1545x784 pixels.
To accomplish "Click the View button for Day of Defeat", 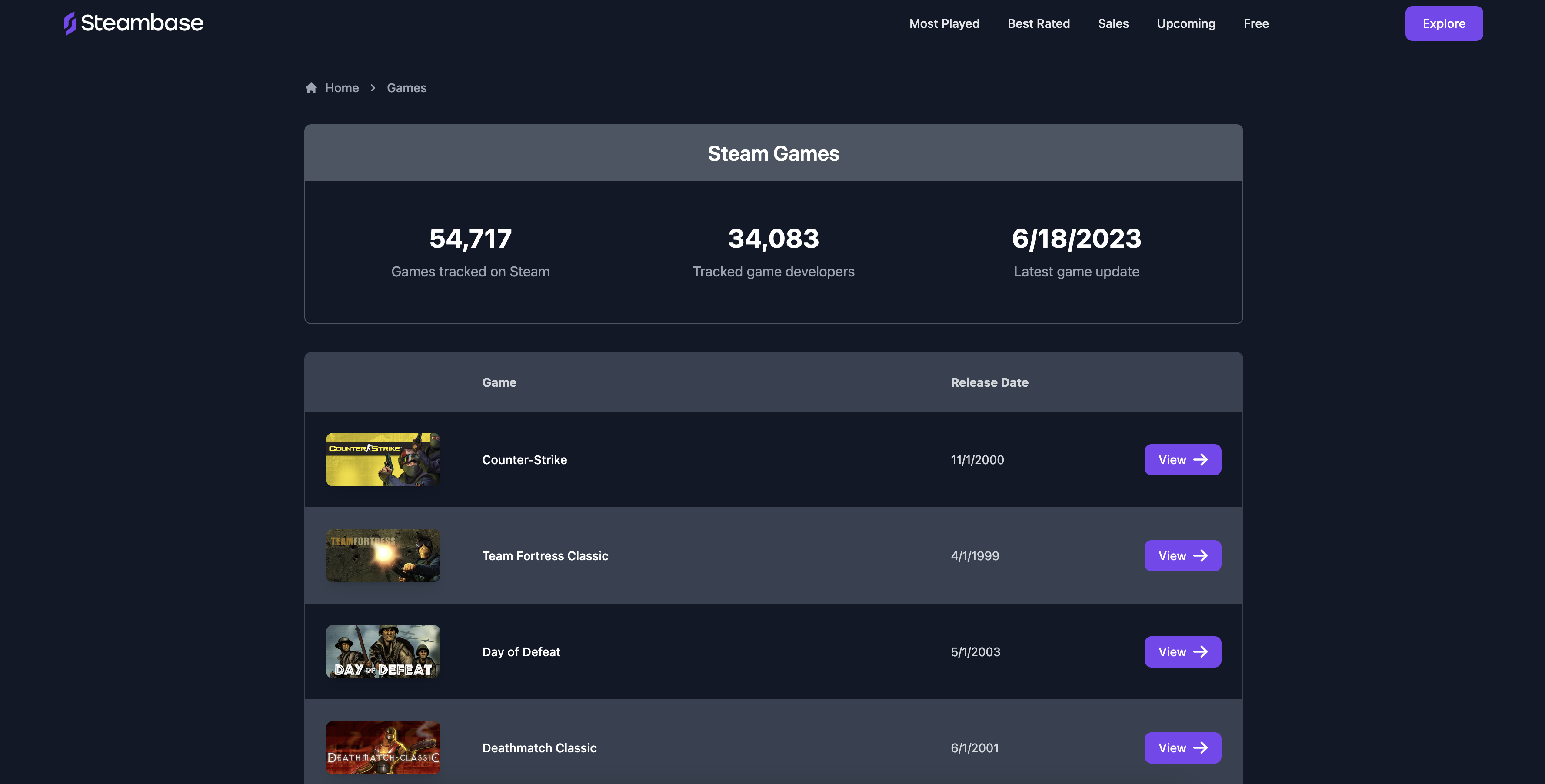I will point(1182,651).
